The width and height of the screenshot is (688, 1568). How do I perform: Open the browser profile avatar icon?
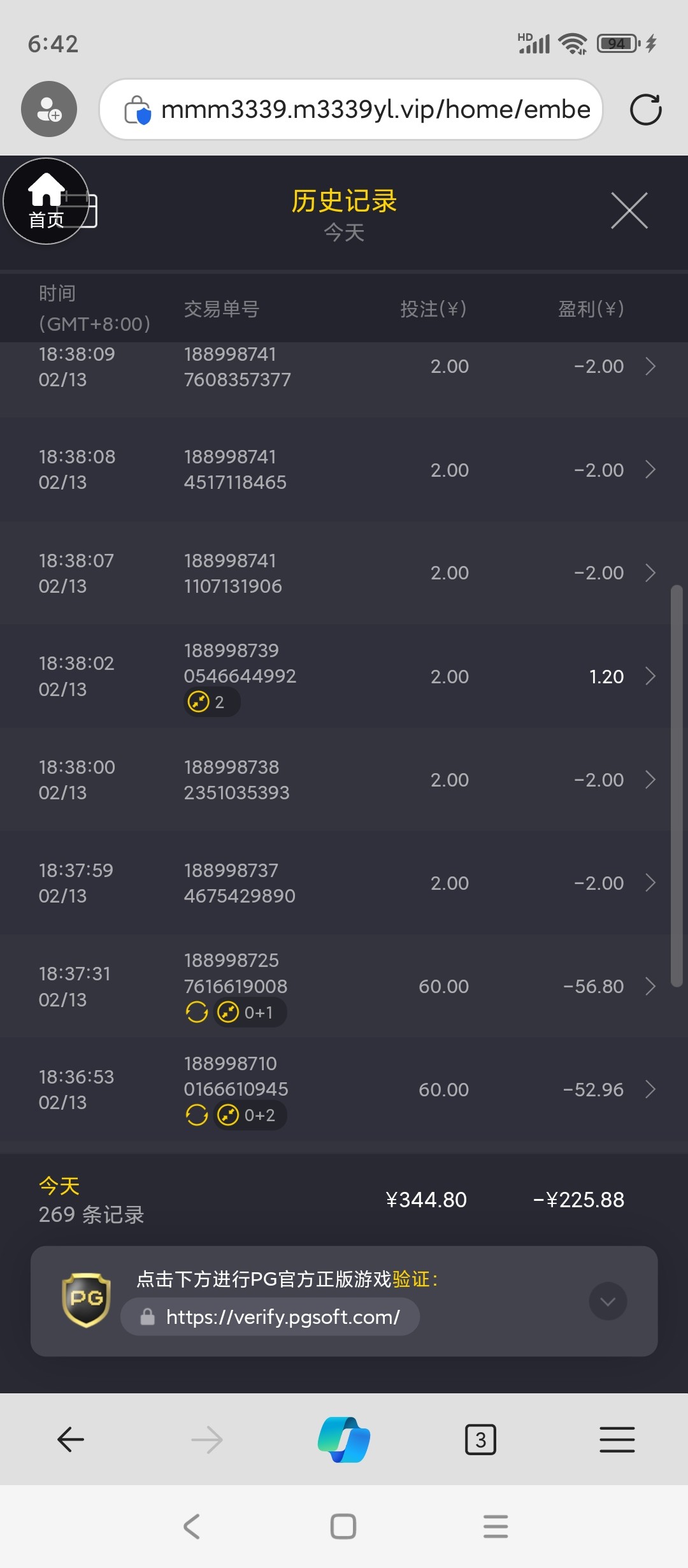49,109
